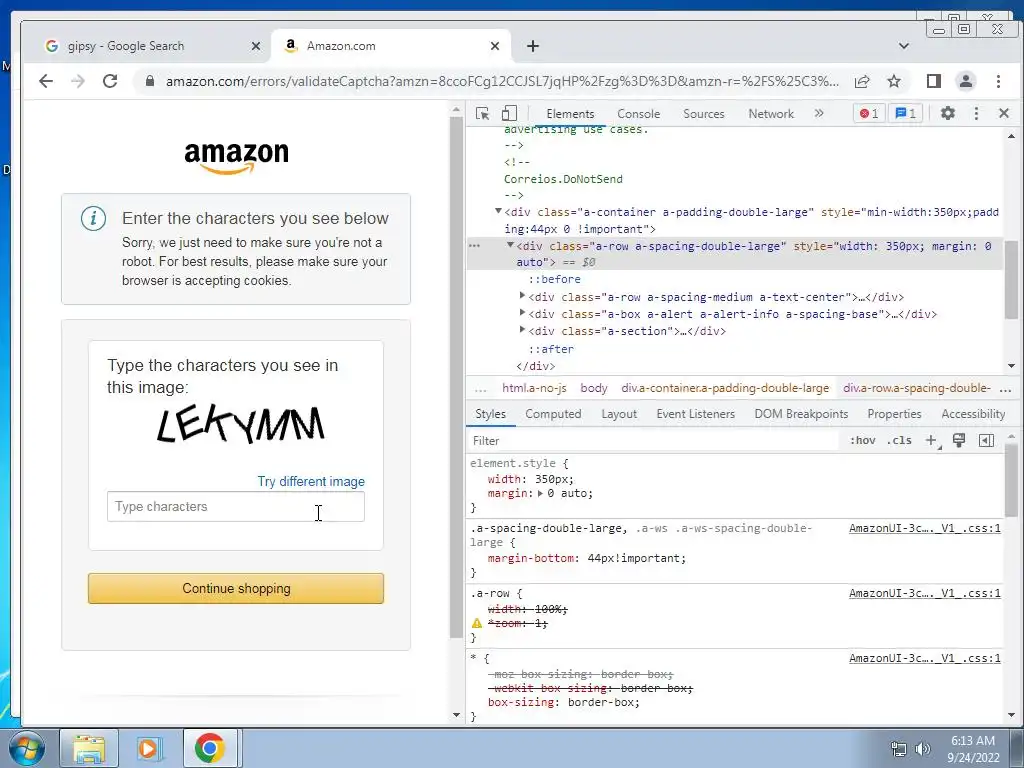Close the DevTools panel

1004,114
